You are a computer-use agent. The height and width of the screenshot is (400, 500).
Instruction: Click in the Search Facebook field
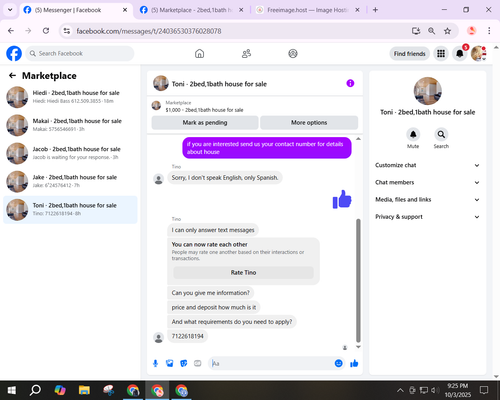coord(80,54)
